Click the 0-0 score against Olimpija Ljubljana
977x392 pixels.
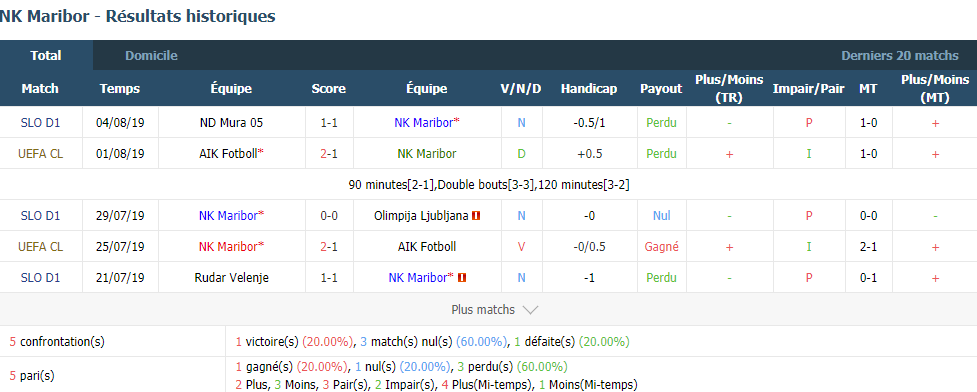pos(329,216)
